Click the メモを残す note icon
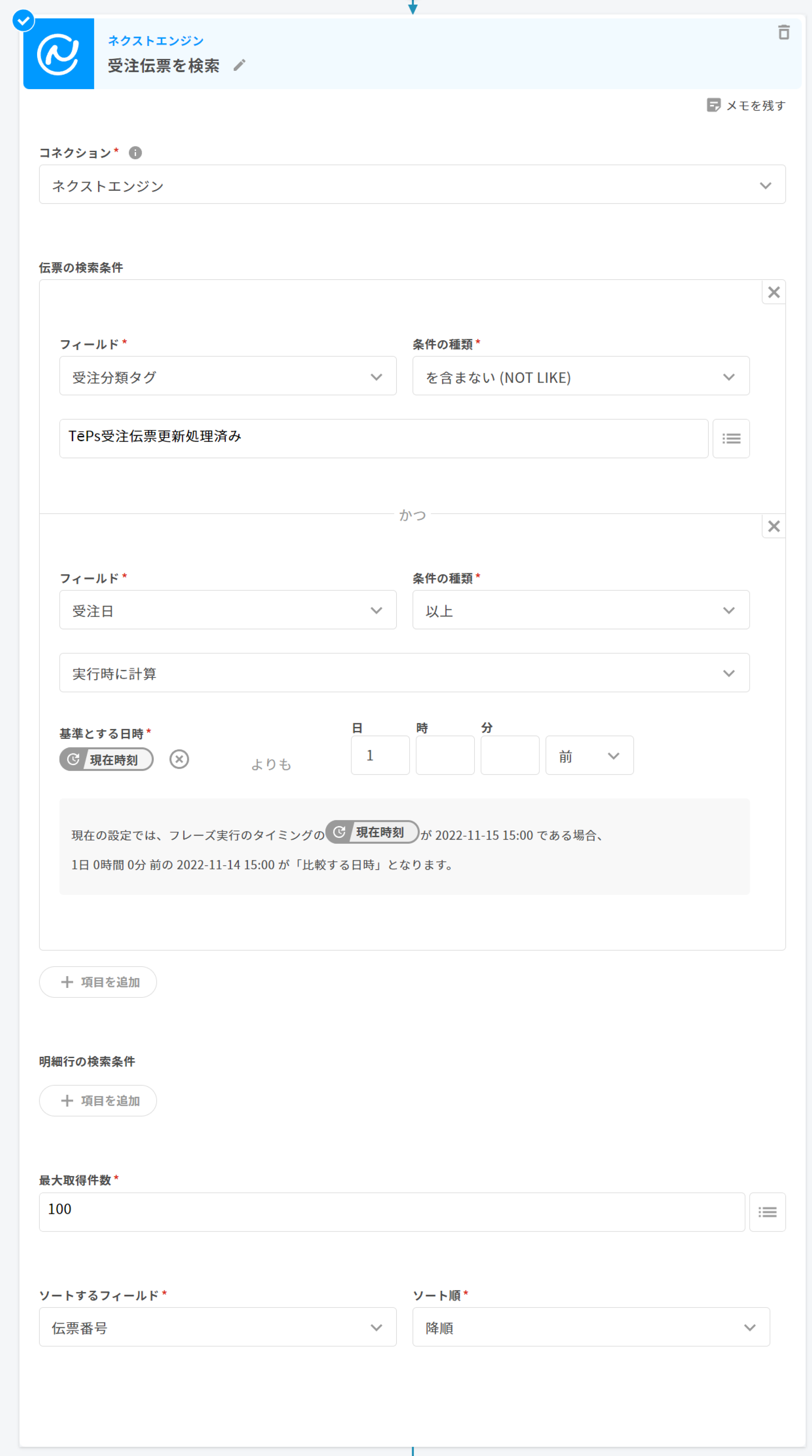The height and width of the screenshot is (1456, 812). coord(713,105)
